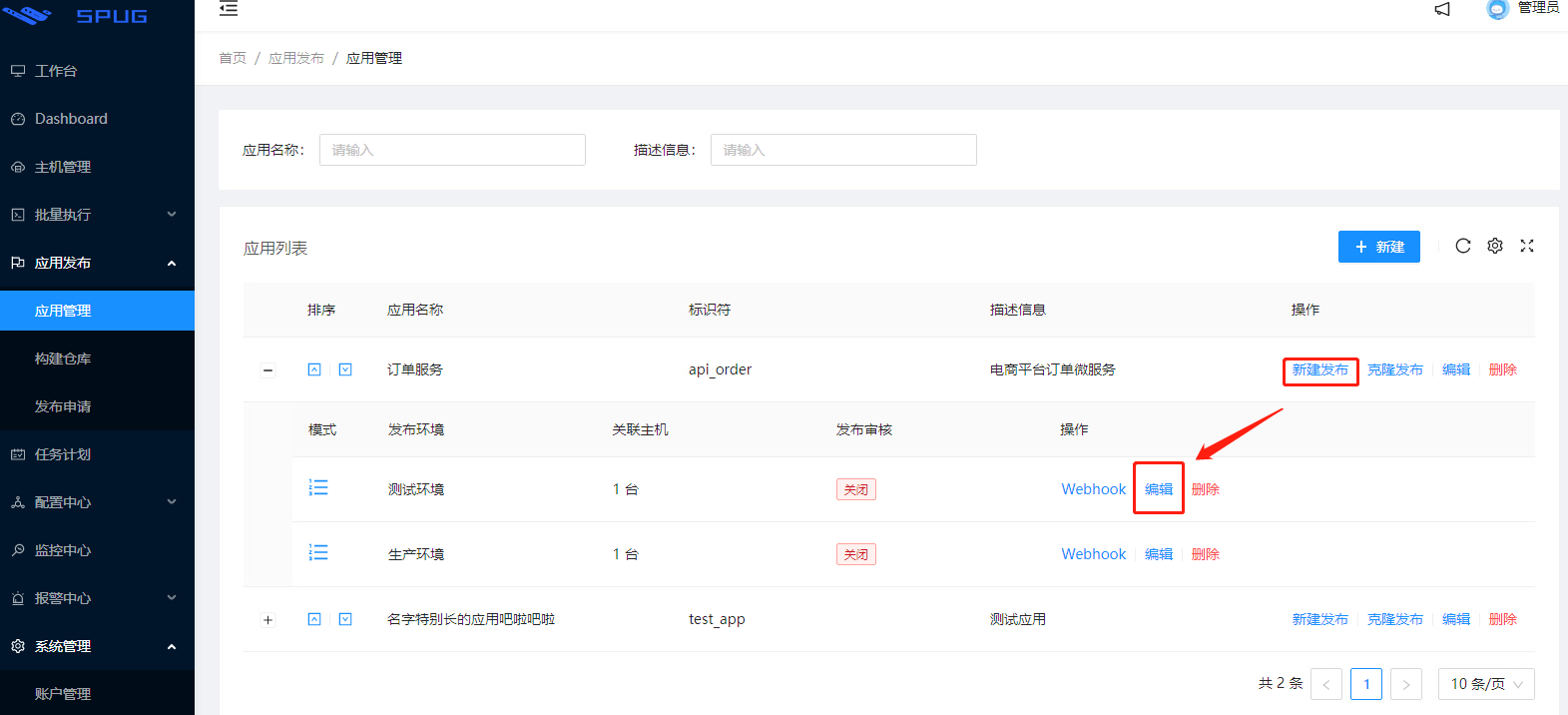
Task: Select page 1 in pagination
Action: pos(1366,684)
